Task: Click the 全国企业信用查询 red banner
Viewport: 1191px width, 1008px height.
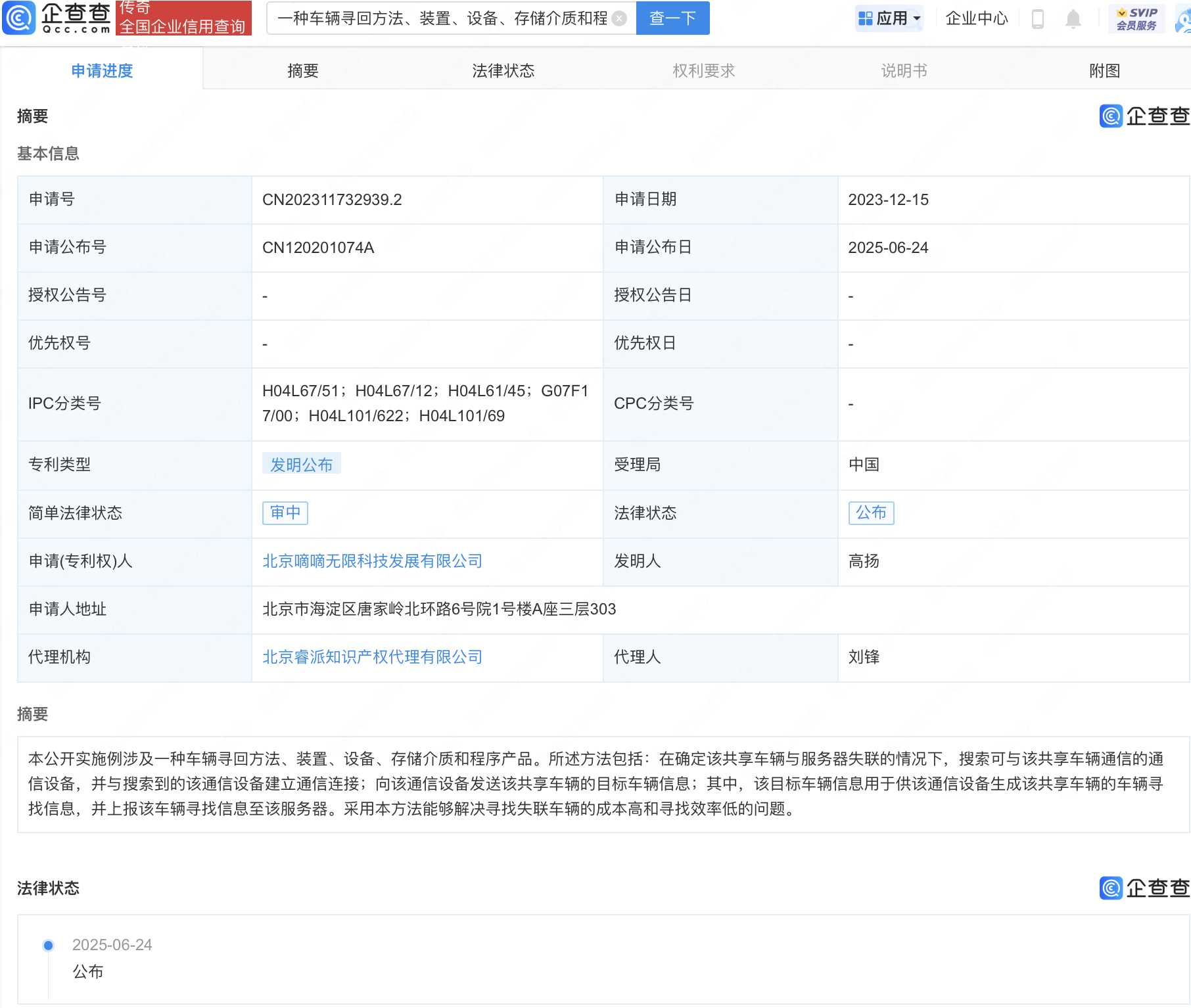Action: click(183, 18)
